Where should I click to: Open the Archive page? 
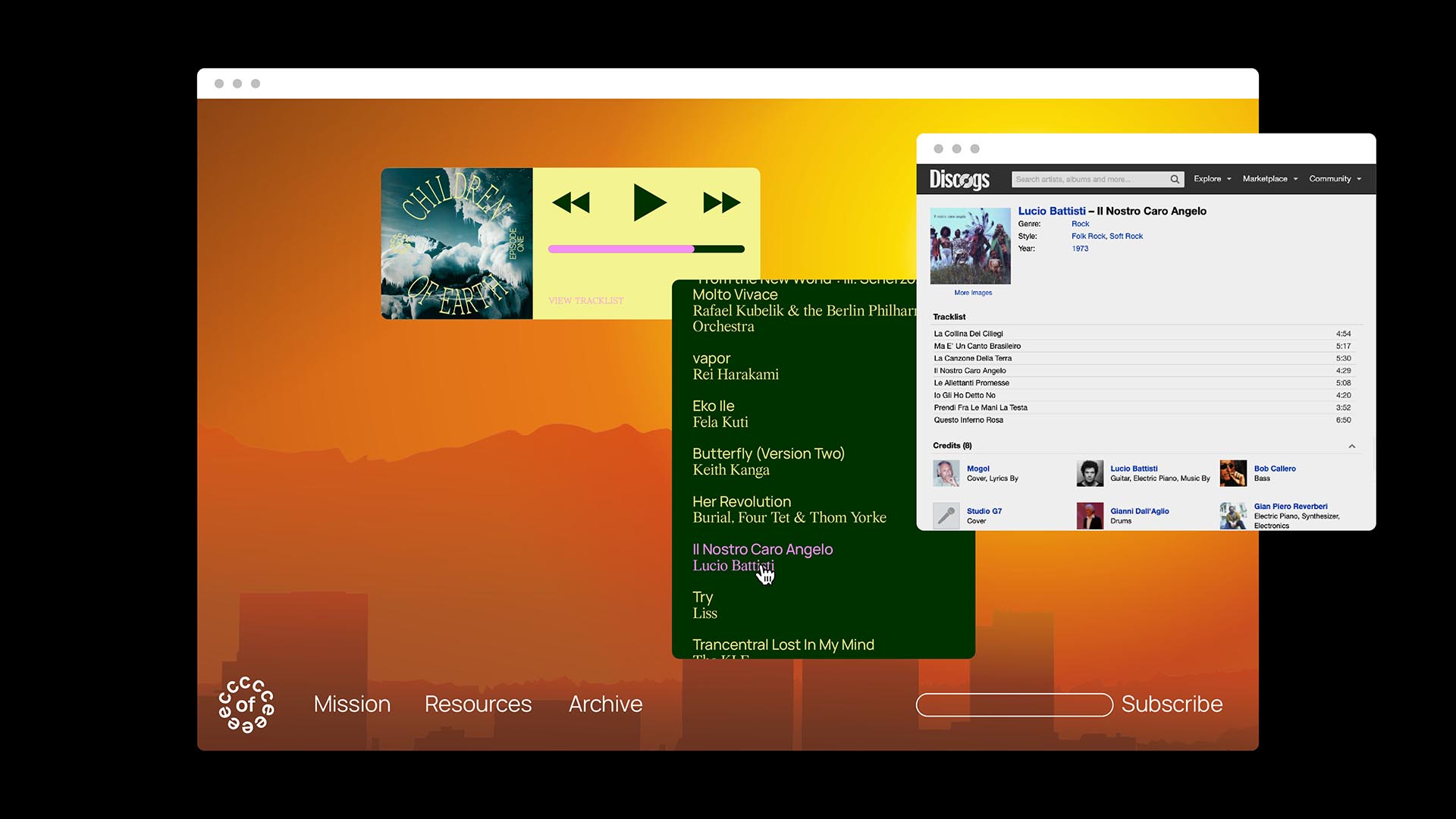606,704
